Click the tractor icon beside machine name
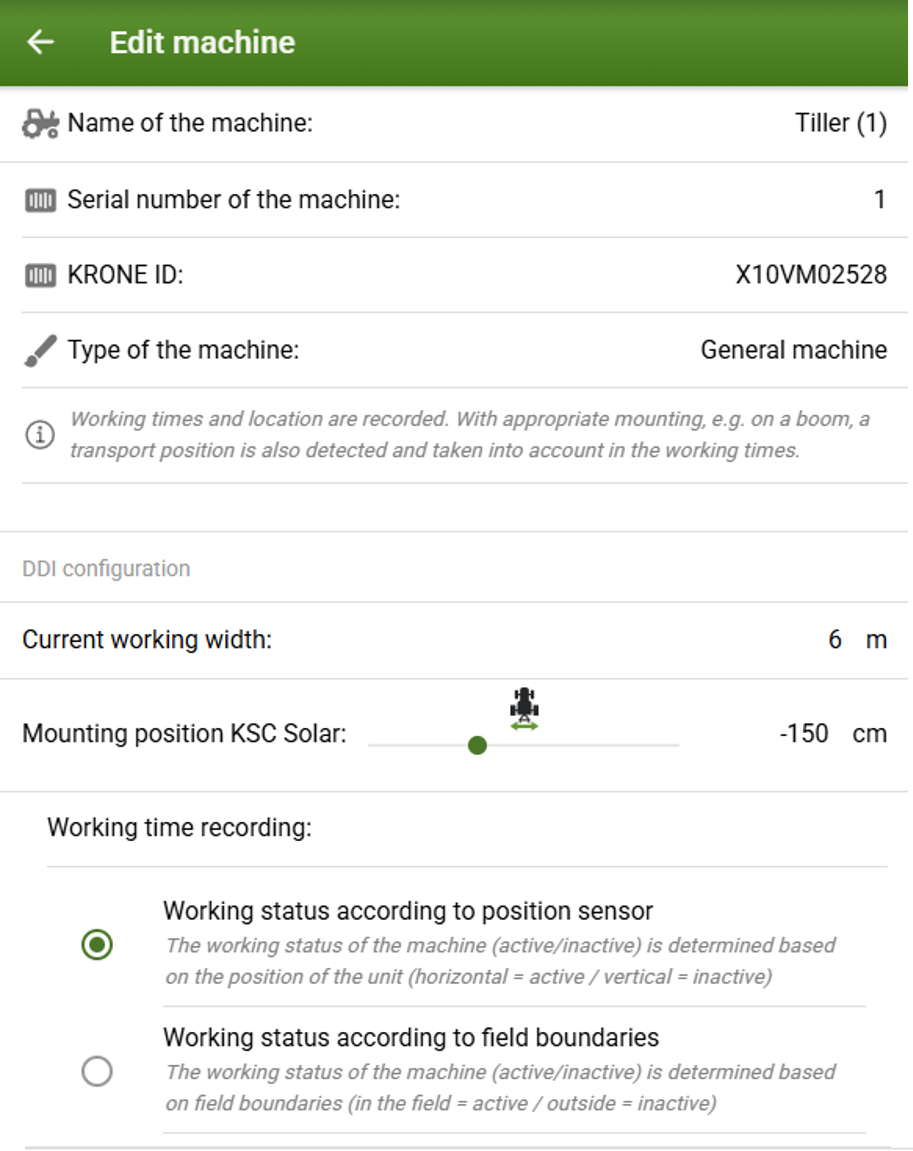This screenshot has height=1151, width=913. [40, 124]
